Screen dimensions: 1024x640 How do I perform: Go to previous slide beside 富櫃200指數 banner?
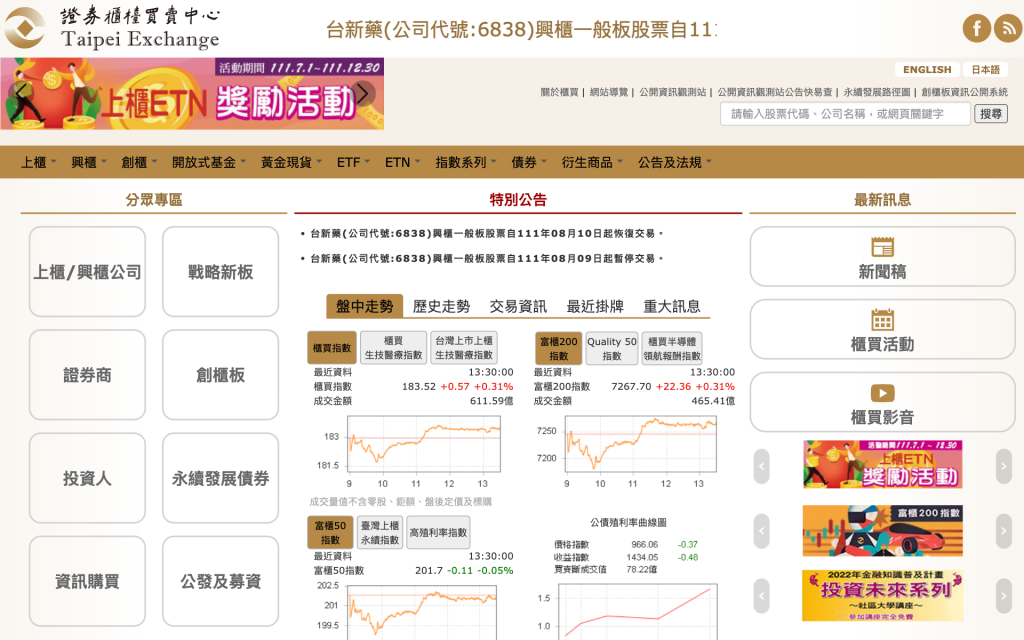[761, 531]
